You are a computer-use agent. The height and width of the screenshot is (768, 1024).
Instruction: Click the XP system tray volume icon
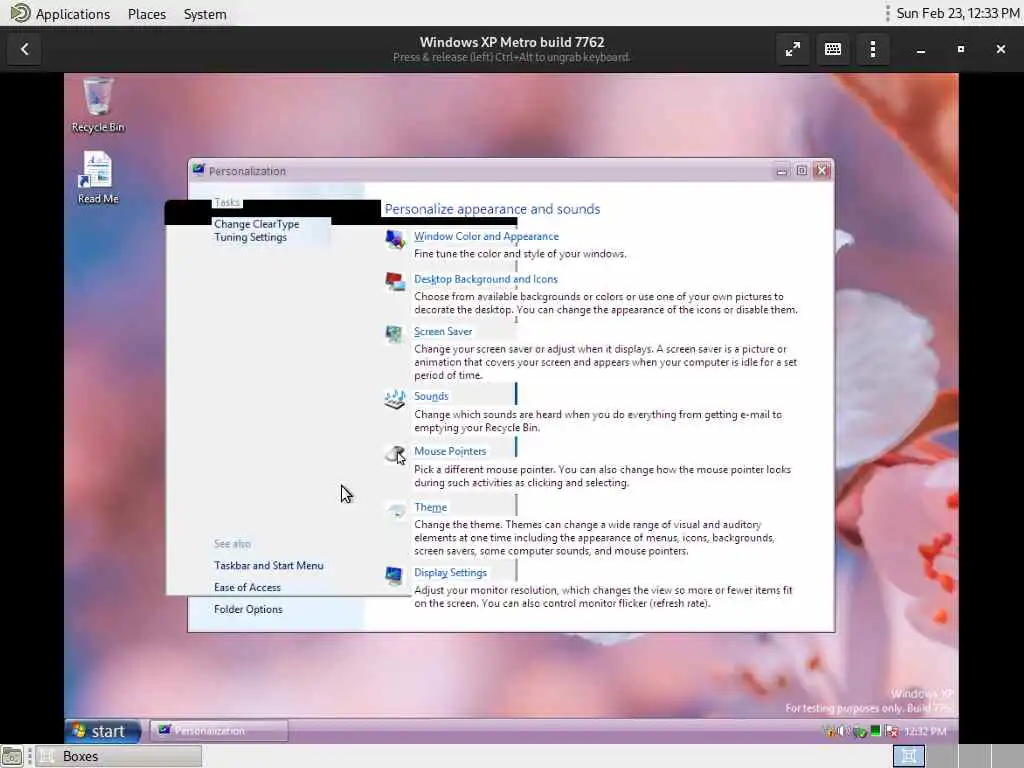point(842,731)
